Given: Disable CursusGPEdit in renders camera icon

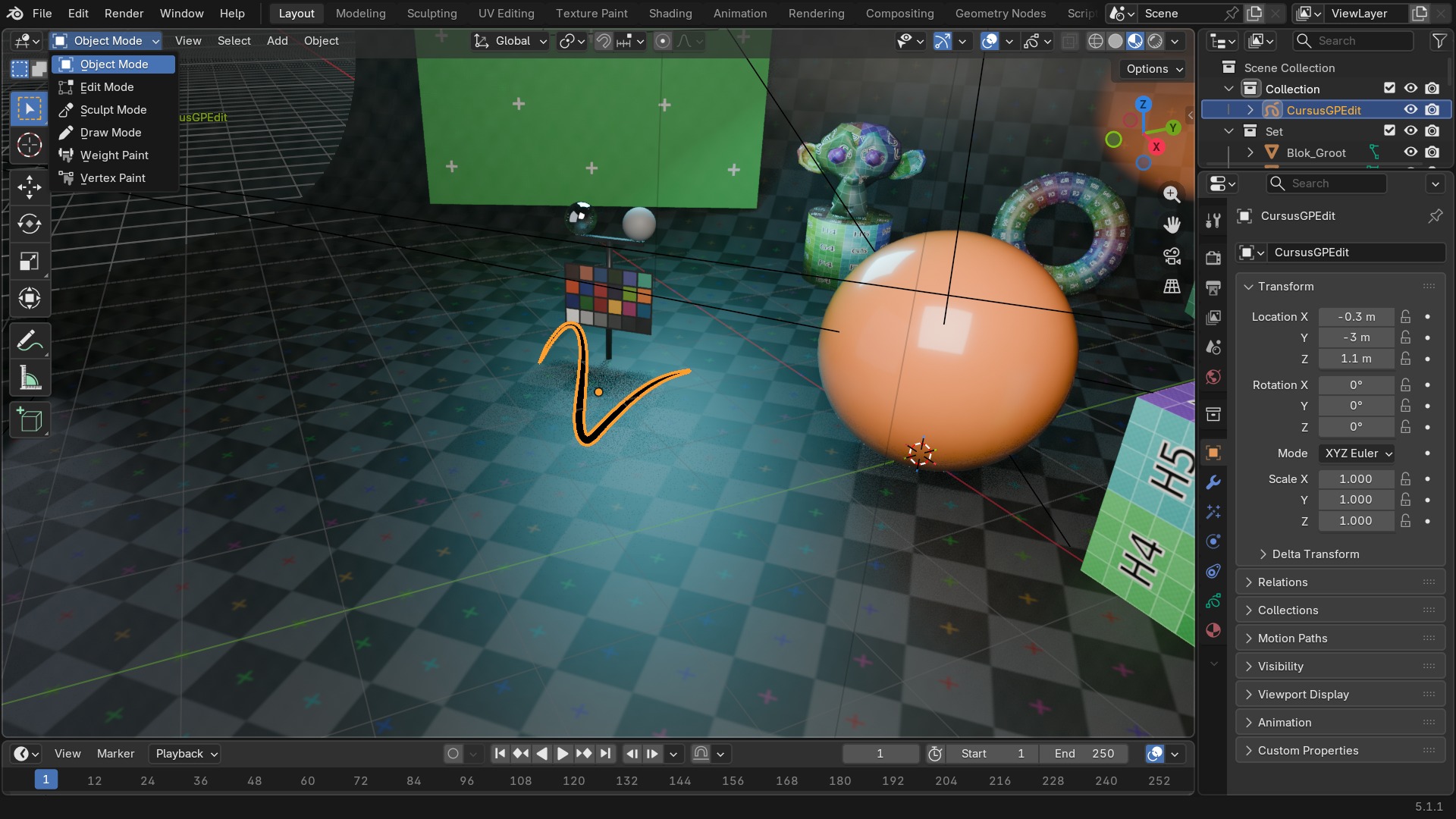Looking at the screenshot, I should [1432, 110].
